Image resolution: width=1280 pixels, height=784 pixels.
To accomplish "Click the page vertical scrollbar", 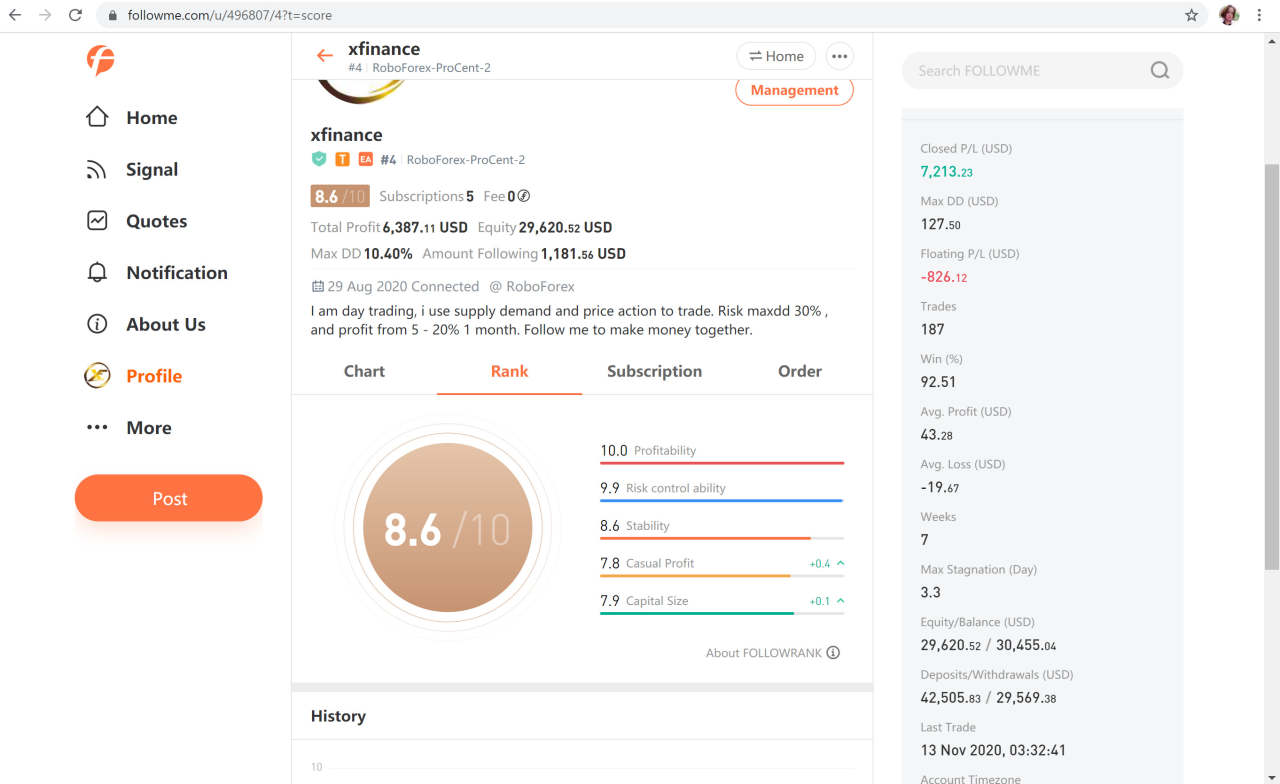I will click(x=1272, y=368).
